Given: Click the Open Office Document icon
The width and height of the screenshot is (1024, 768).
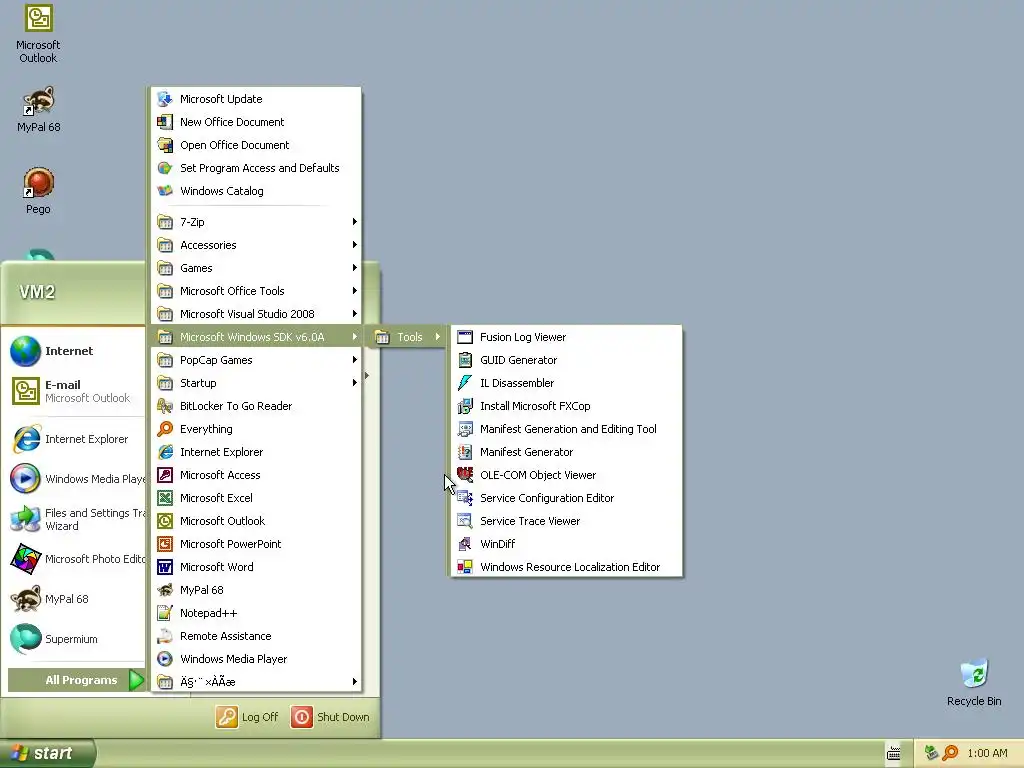Looking at the screenshot, I should tap(165, 145).
